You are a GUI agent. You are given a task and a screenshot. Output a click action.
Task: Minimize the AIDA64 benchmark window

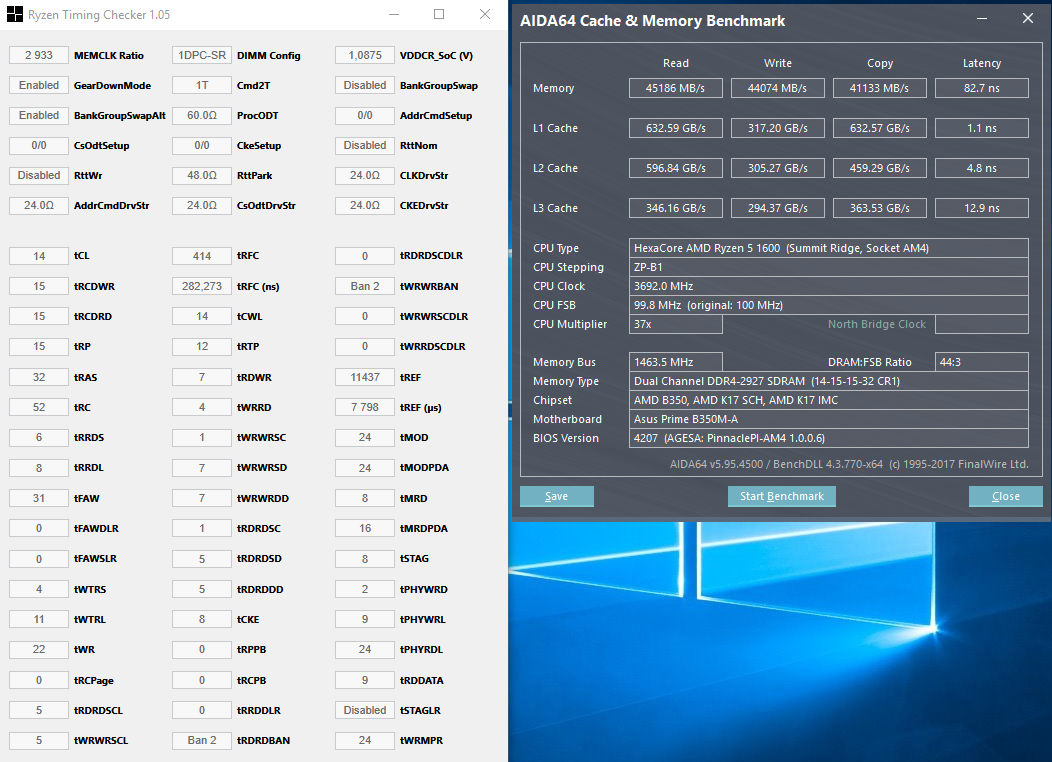(982, 19)
